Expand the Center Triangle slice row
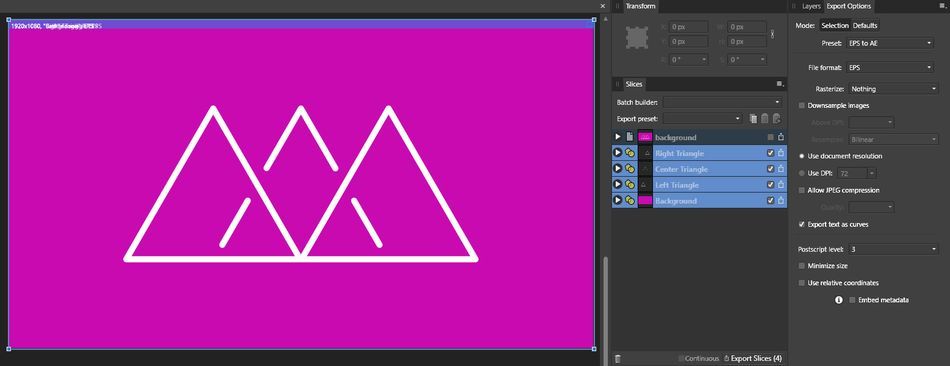This screenshot has height=366, width=950. click(618, 169)
